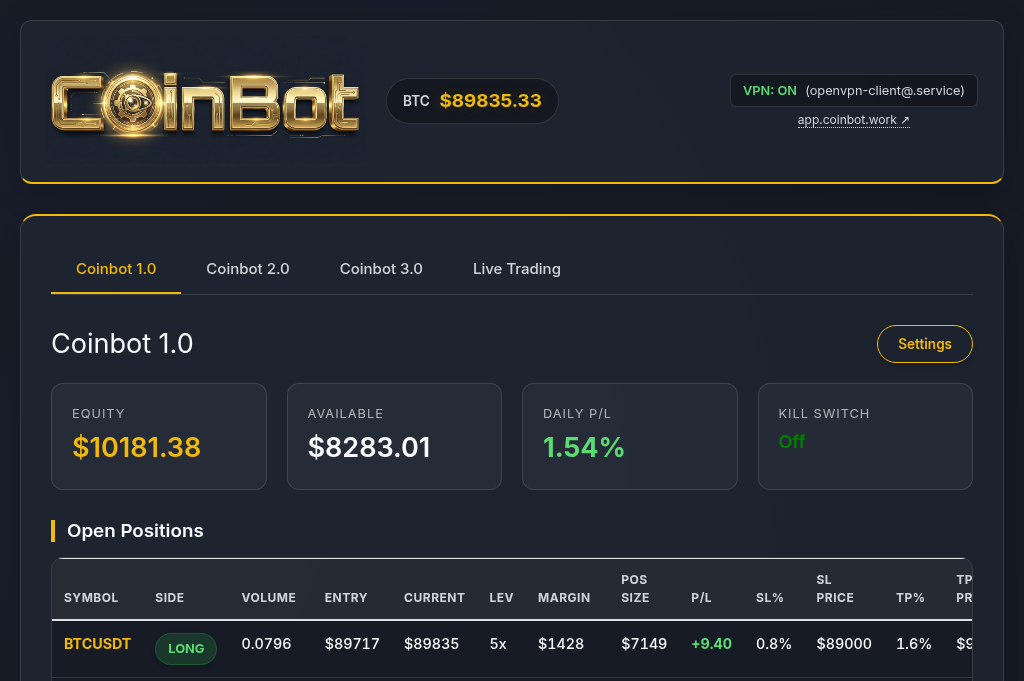The image size is (1024, 681).
Task: Click the Daily P/L 1.54% value
Action: click(584, 448)
